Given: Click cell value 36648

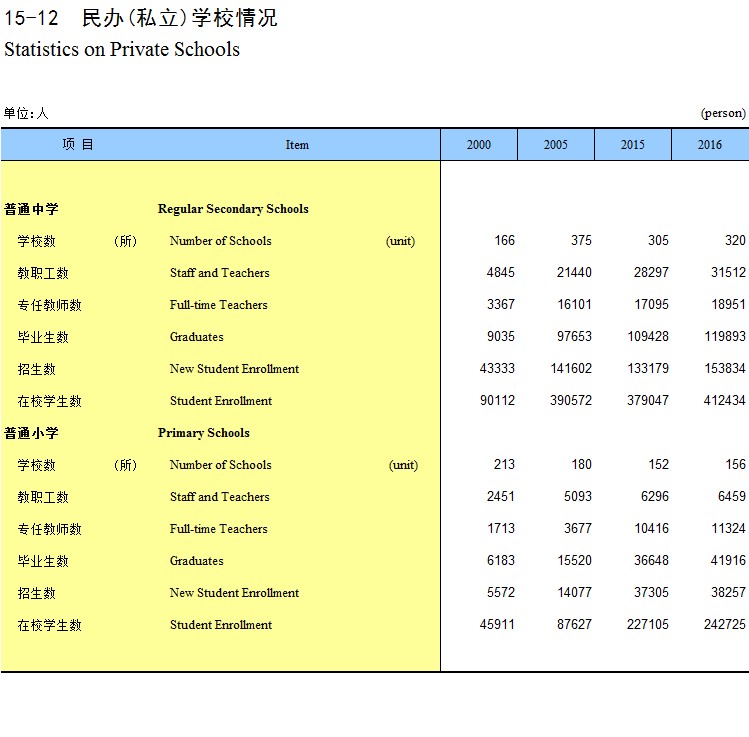Looking at the screenshot, I should (651, 560).
